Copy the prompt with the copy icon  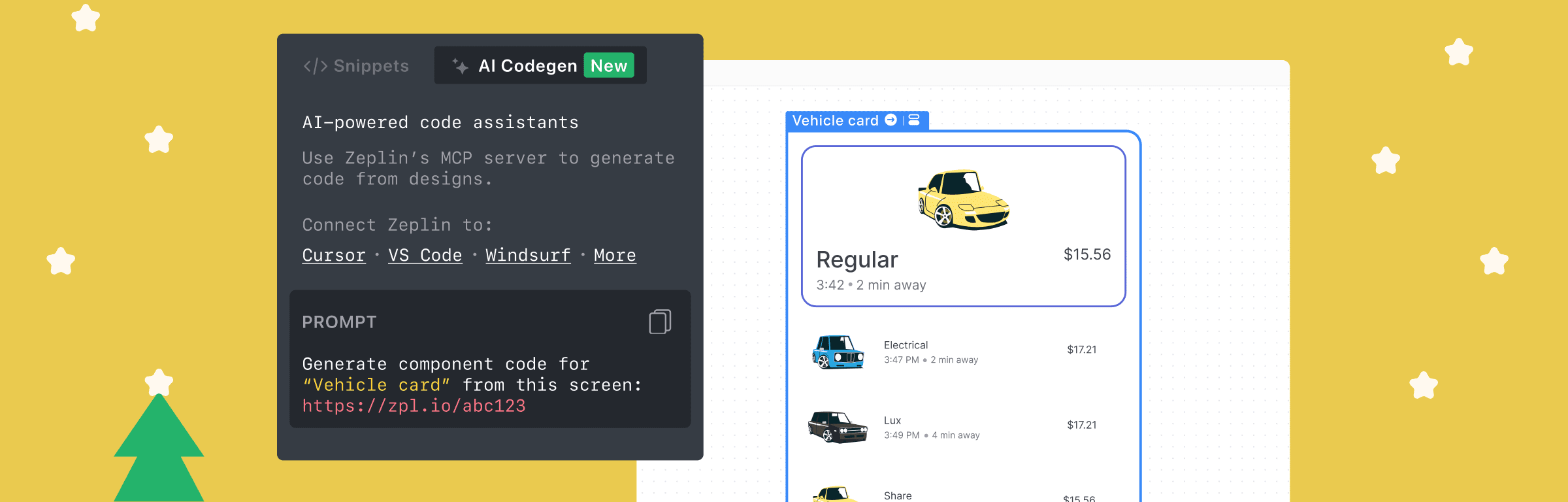click(660, 322)
